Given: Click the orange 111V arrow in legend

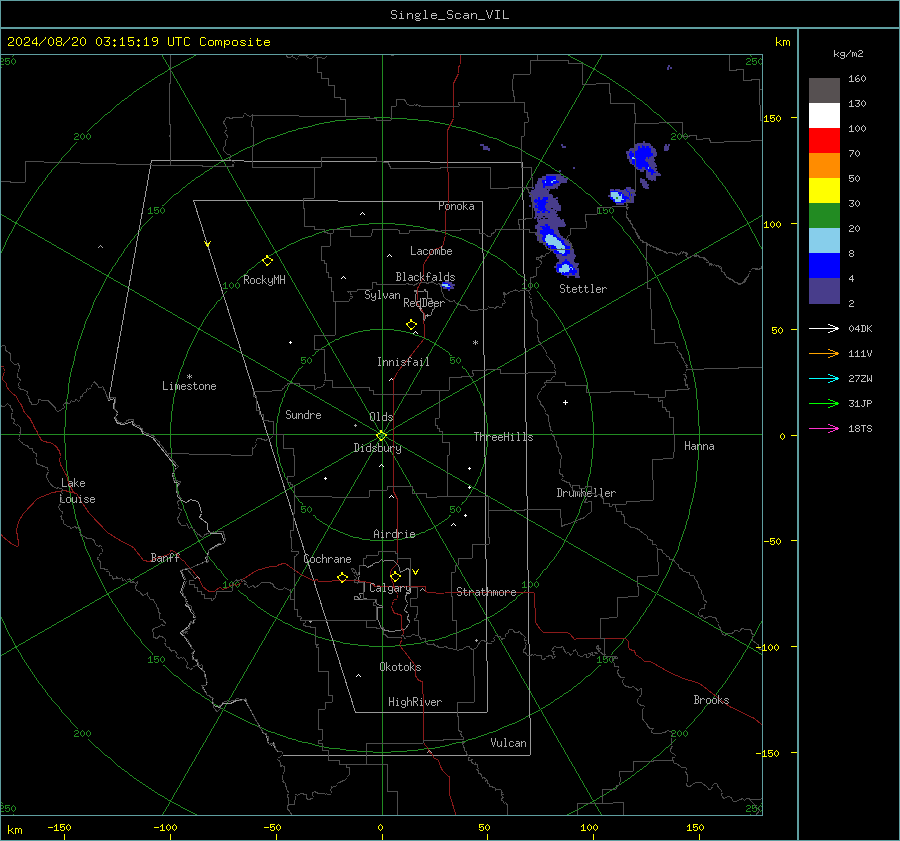Looking at the screenshot, I should [x=824, y=354].
